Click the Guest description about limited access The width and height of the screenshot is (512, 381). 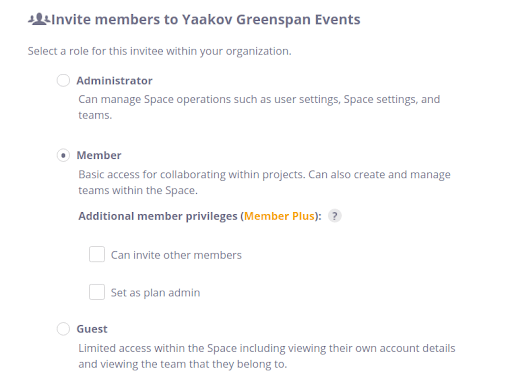click(267, 356)
